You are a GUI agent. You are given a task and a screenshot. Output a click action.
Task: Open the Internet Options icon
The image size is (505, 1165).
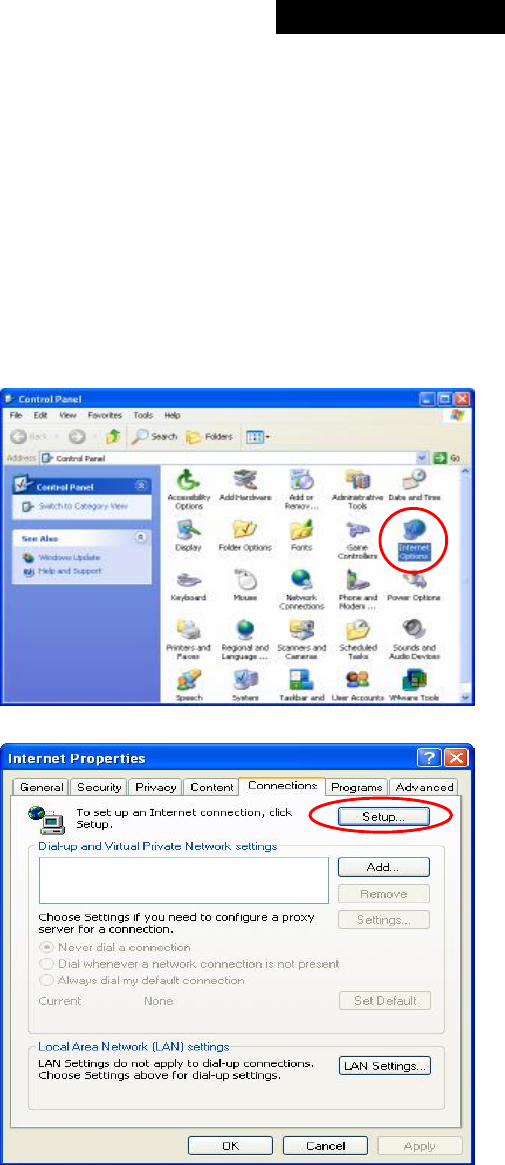[x=414, y=538]
